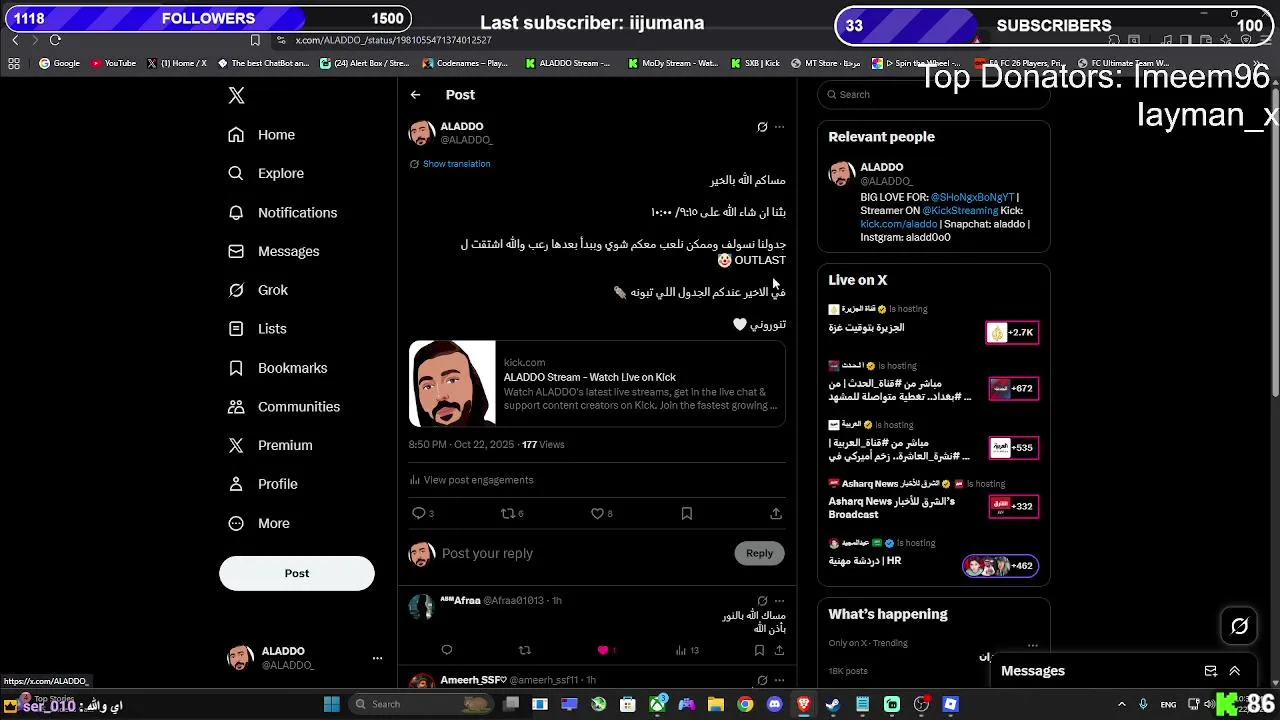The height and width of the screenshot is (720, 1280).
Task: Open Lists from the sidebar
Action: [x=257, y=329]
